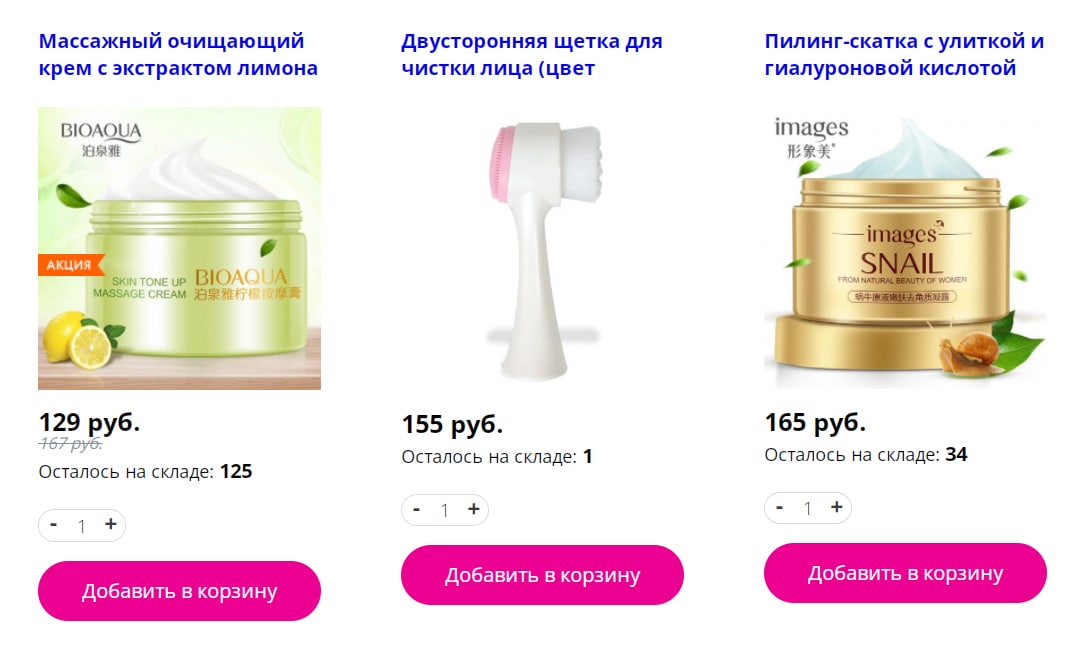
Task: Open 'Двусторонняя щетка для чистки лица' link
Action: click(532, 54)
